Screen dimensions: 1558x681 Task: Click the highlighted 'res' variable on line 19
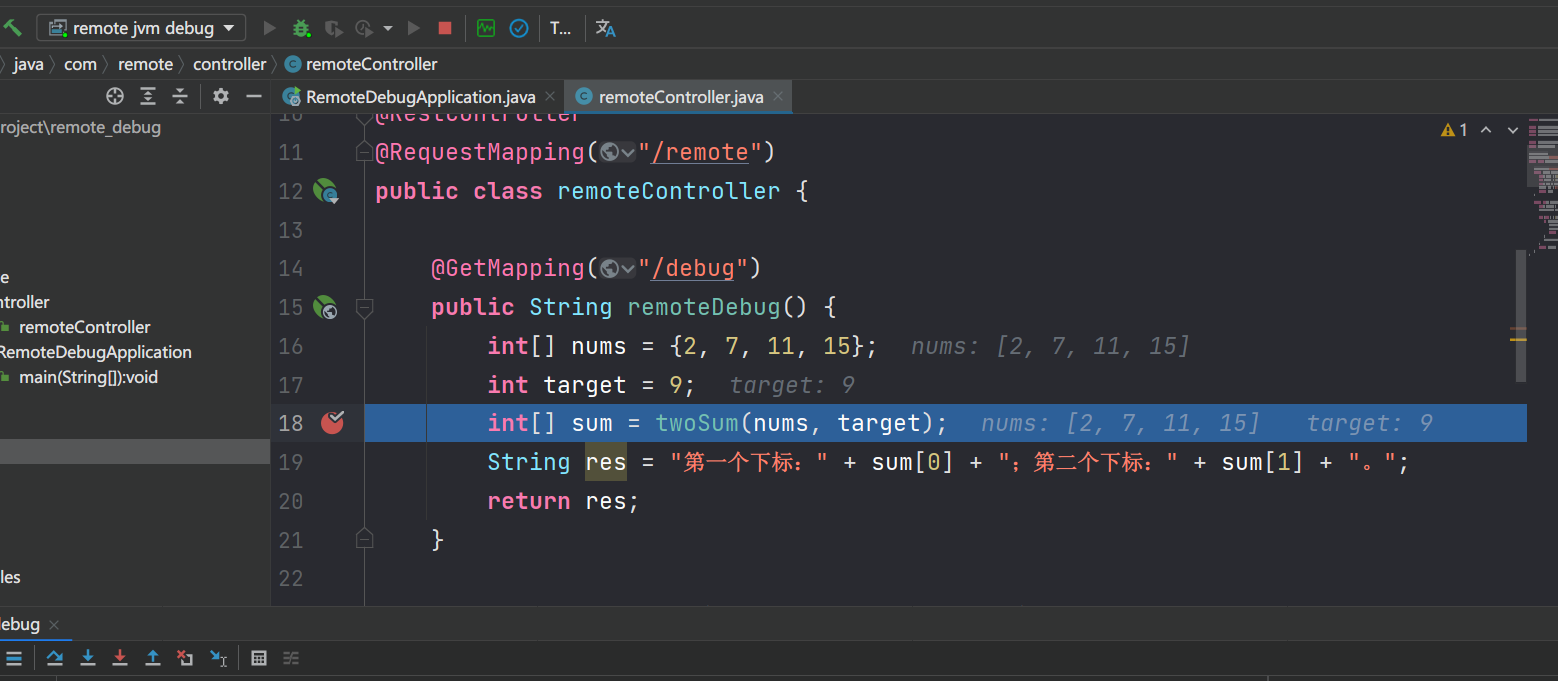pos(606,462)
